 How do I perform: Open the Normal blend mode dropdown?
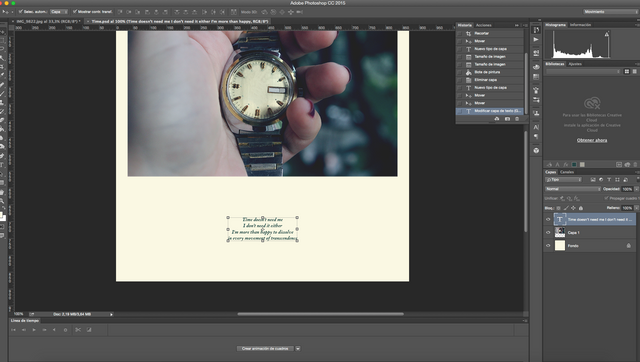coord(573,189)
